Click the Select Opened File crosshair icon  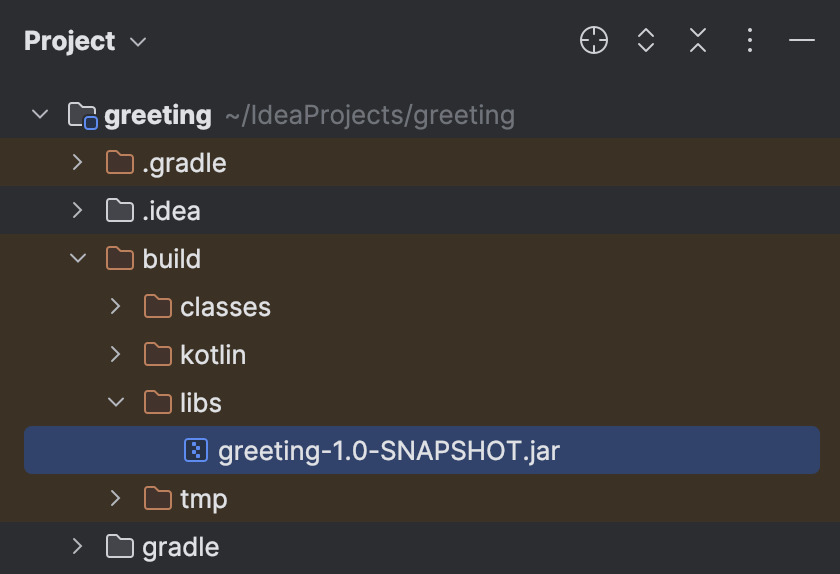click(x=594, y=41)
